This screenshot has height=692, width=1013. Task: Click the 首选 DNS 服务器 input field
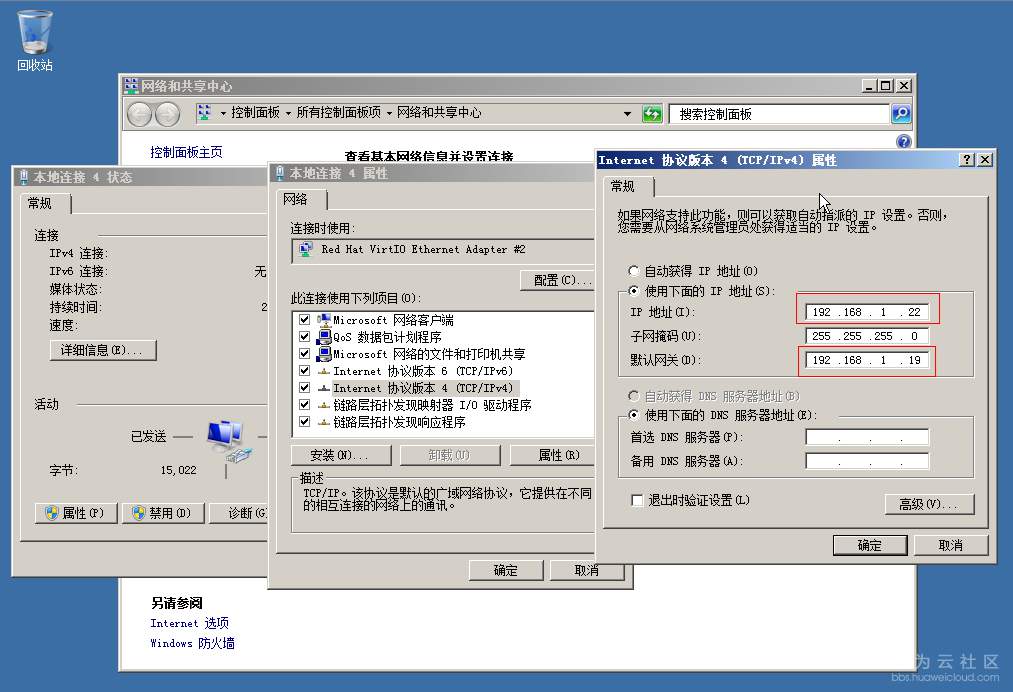[866, 437]
